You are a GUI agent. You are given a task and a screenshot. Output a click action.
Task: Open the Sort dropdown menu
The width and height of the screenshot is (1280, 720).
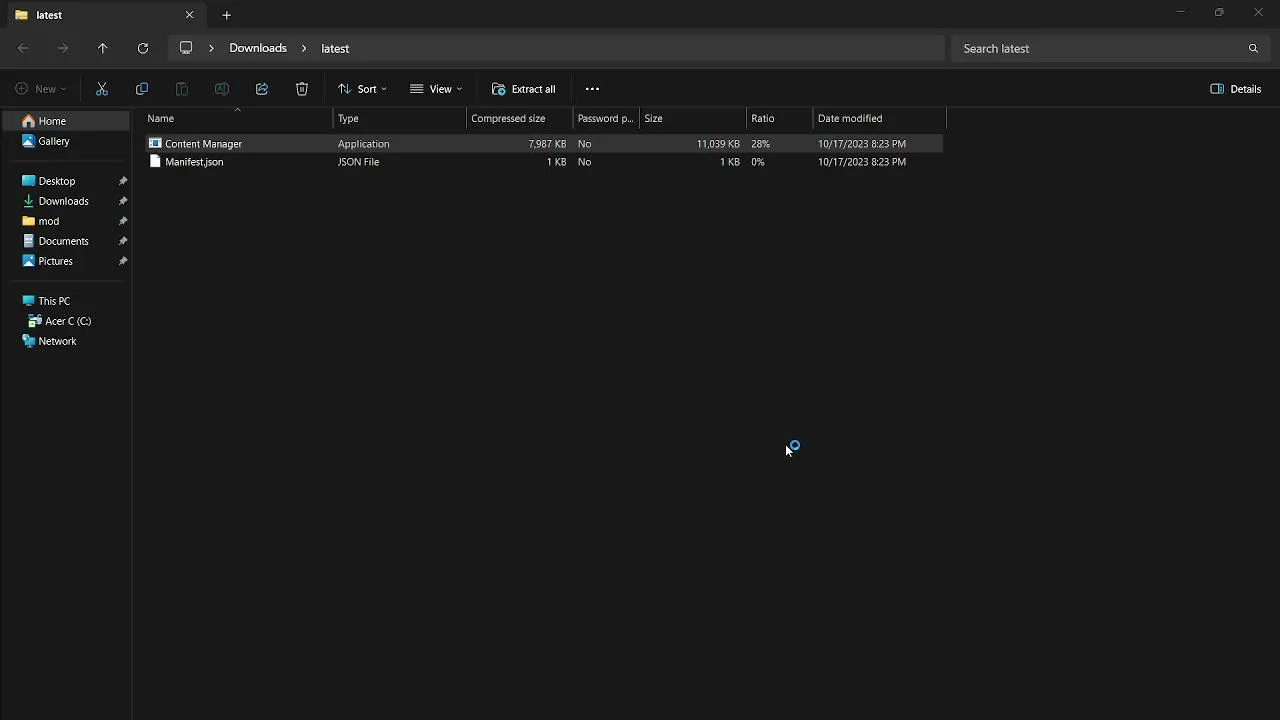pos(362,89)
